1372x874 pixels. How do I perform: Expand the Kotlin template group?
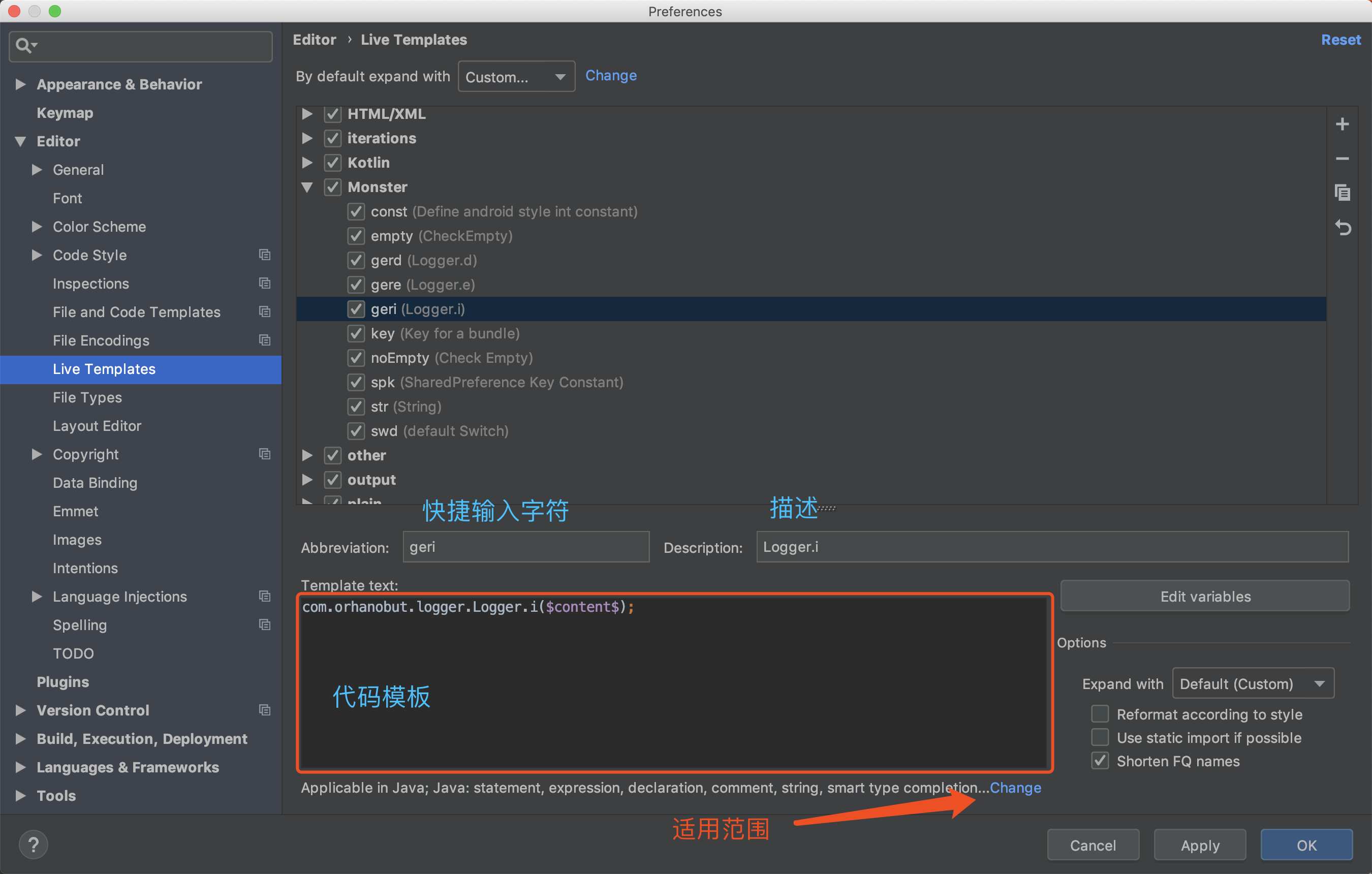point(307,163)
